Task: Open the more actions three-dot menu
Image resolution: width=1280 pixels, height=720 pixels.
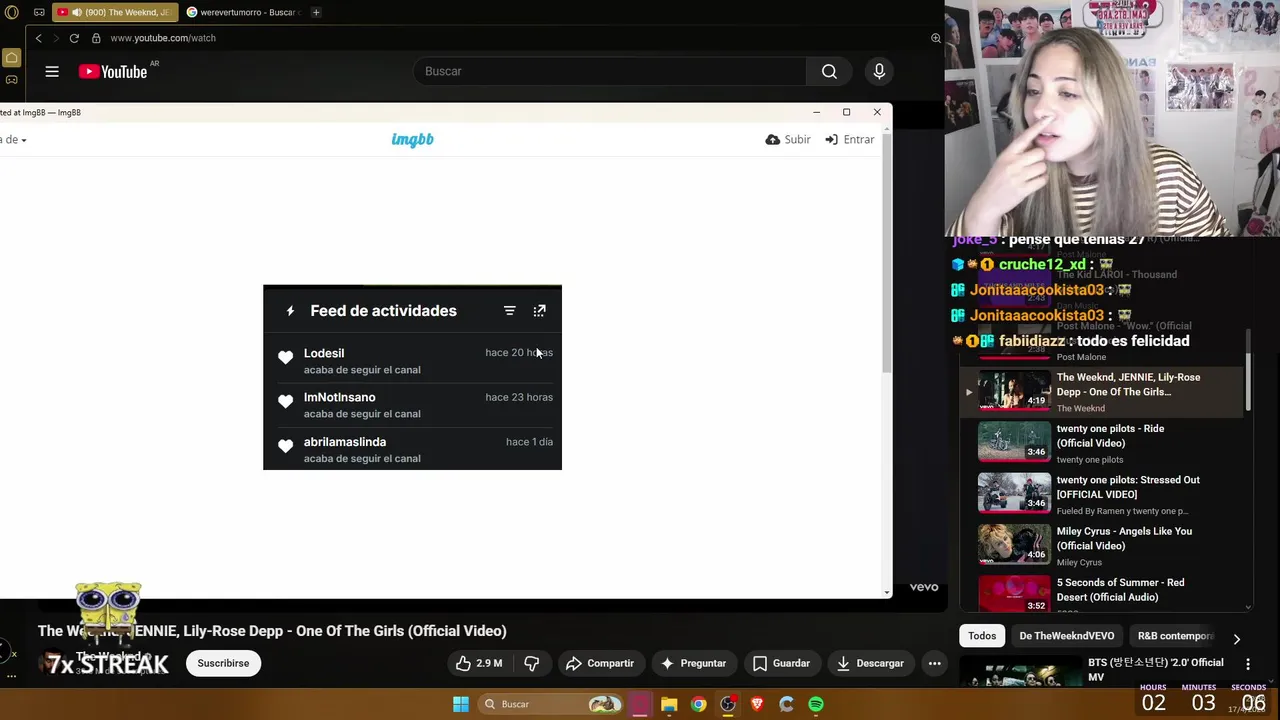Action: (934, 663)
